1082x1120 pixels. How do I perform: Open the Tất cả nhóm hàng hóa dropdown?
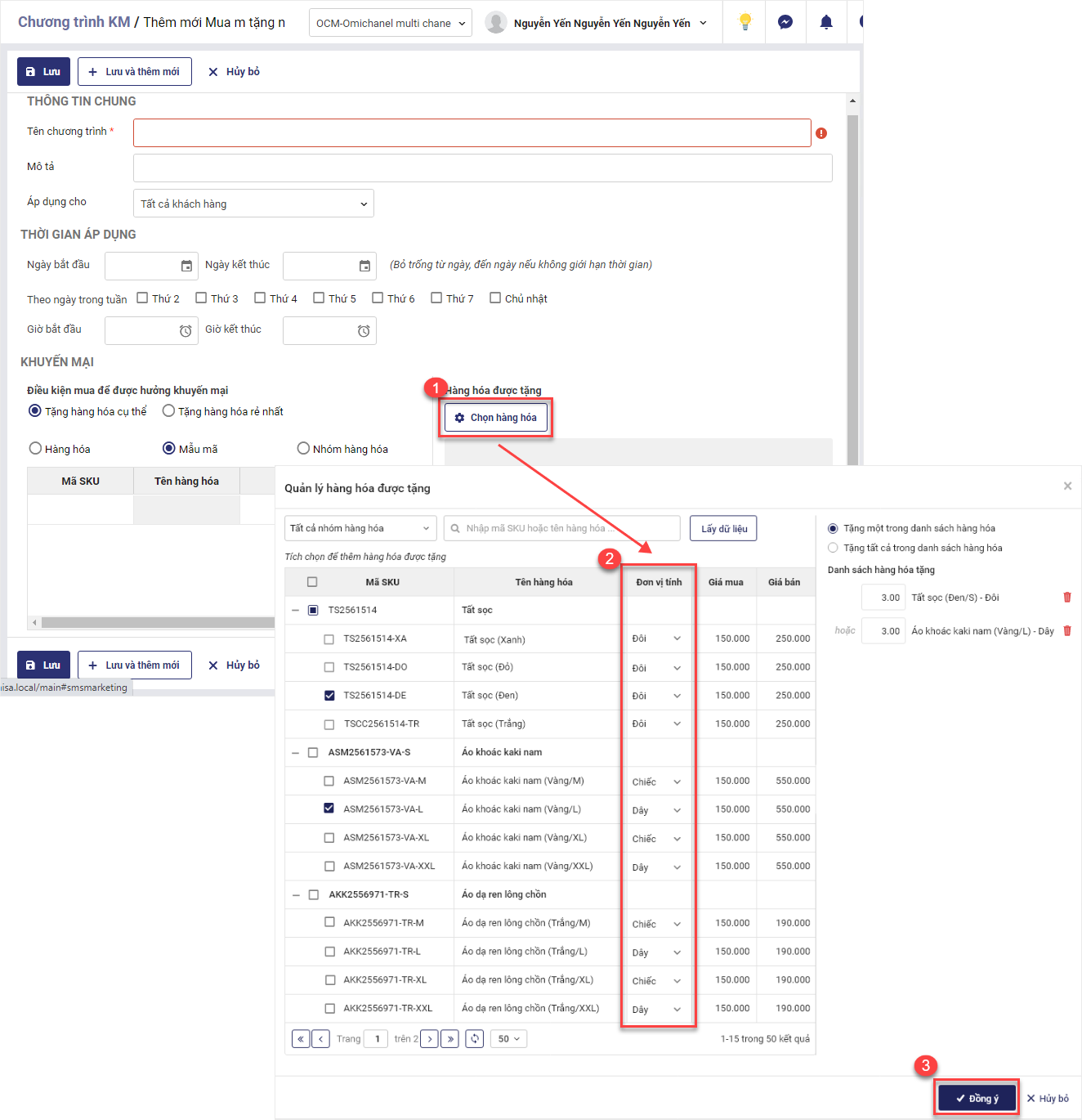[360, 528]
